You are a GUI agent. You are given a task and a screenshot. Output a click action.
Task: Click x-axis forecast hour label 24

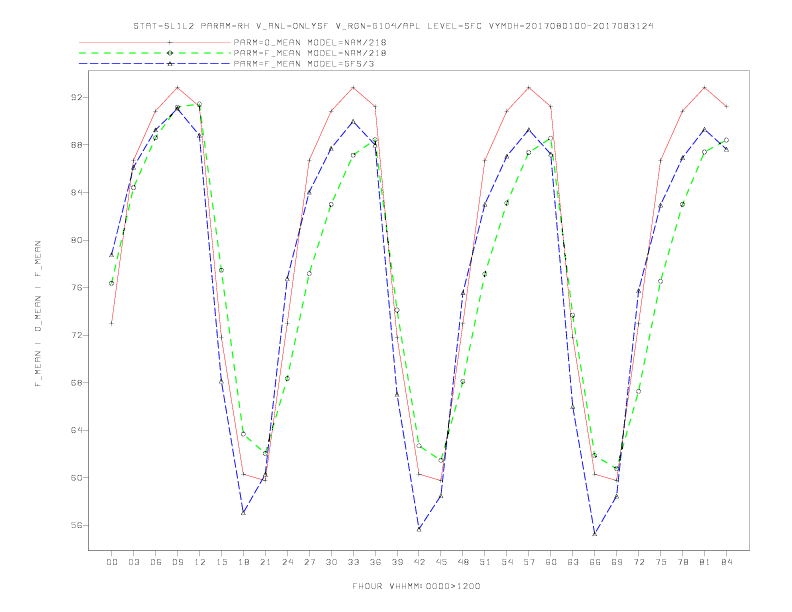point(287,562)
